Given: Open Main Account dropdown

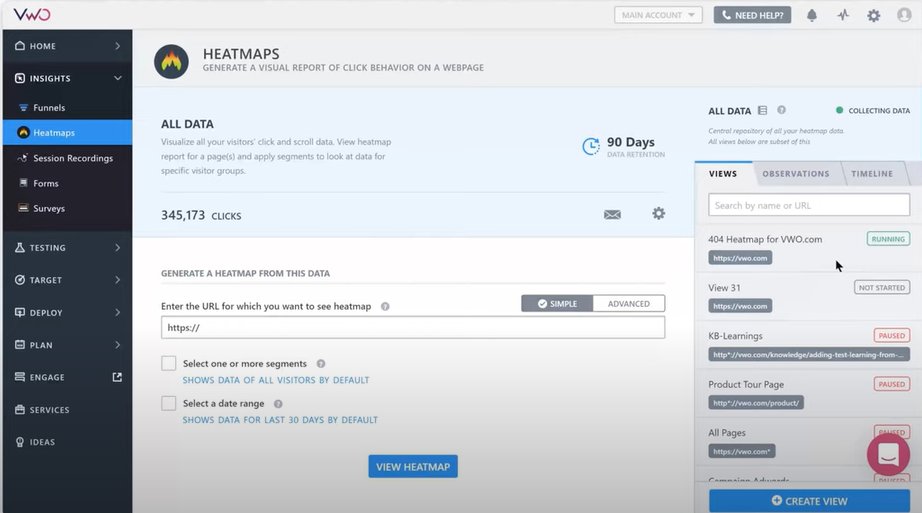Looking at the screenshot, I should 658,15.
